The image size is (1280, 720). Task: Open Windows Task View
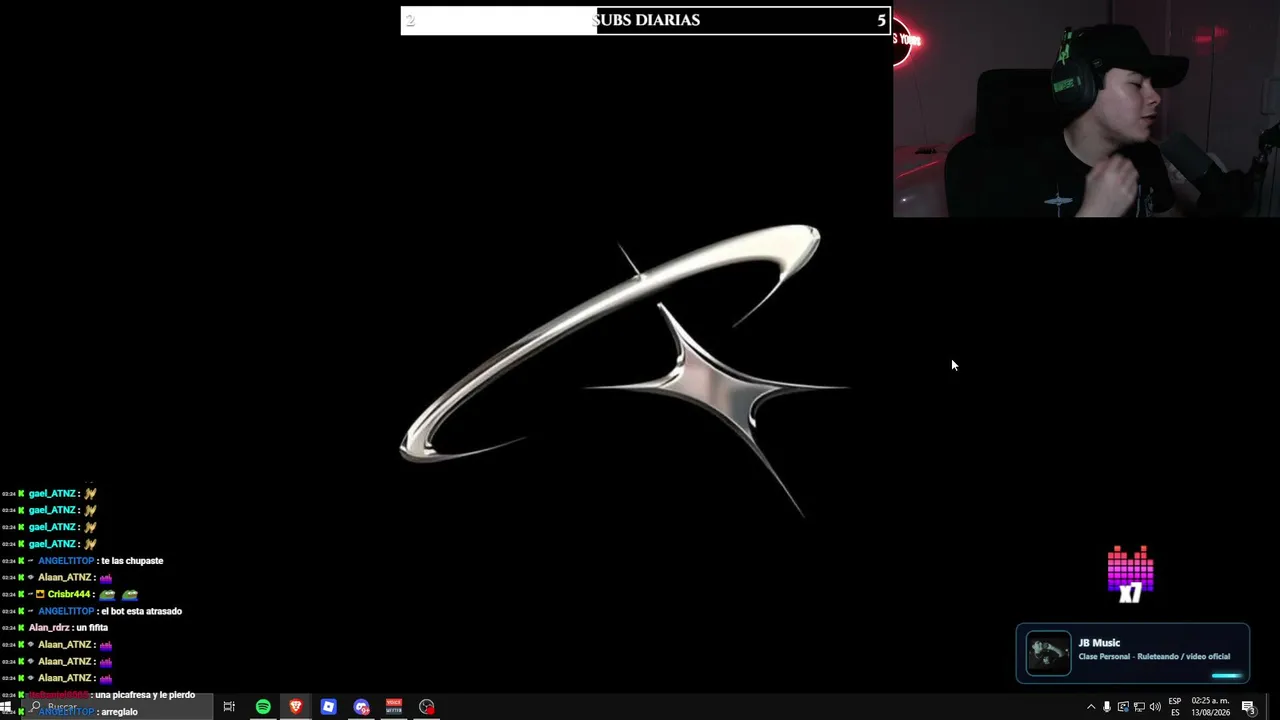click(229, 707)
